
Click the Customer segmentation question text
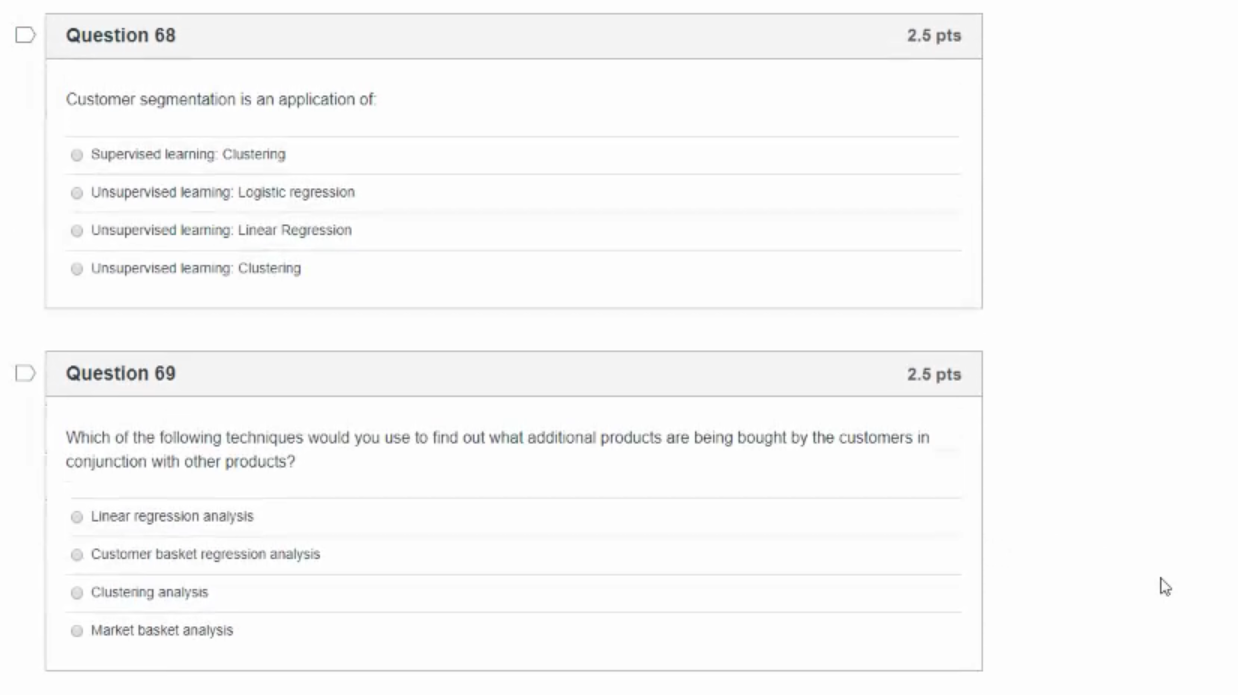[x=221, y=100]
